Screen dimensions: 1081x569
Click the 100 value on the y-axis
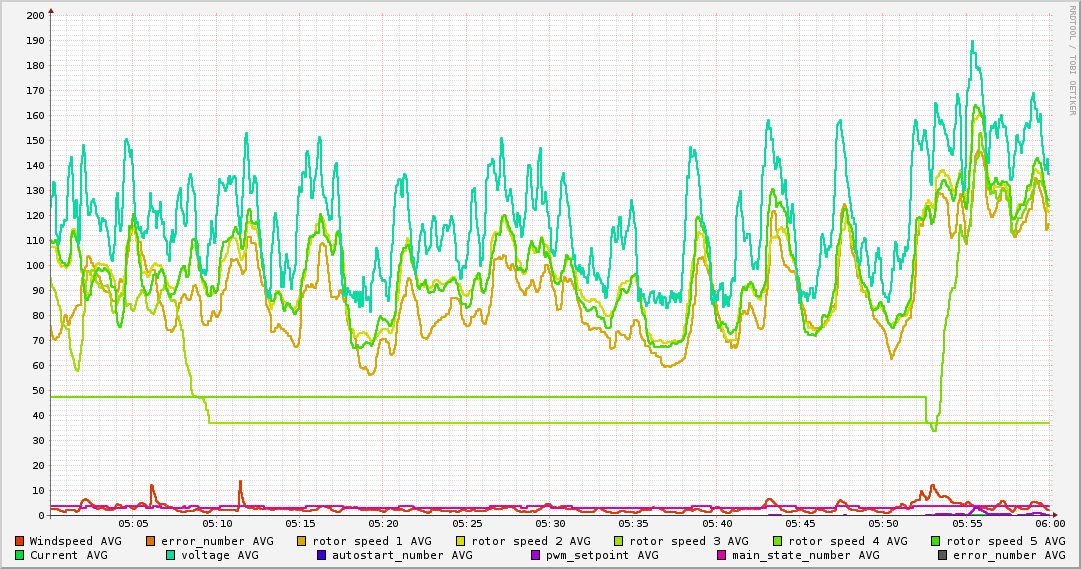(x=34, y=266)
